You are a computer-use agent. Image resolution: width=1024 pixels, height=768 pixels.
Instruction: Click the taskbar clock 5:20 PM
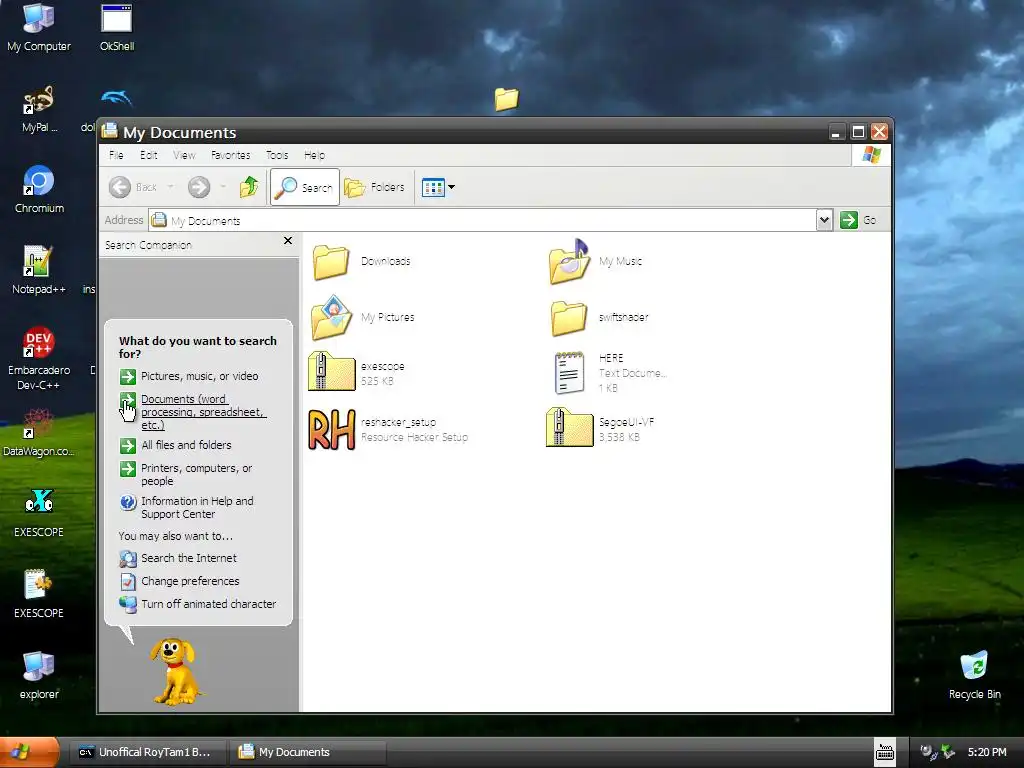[987, 752]
